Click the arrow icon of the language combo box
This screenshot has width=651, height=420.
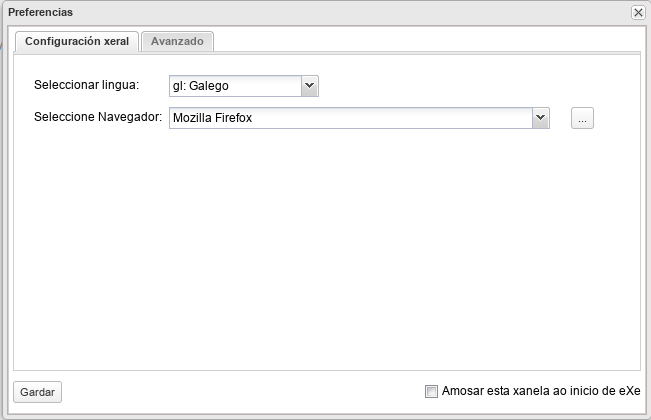(x=310, y=86)
